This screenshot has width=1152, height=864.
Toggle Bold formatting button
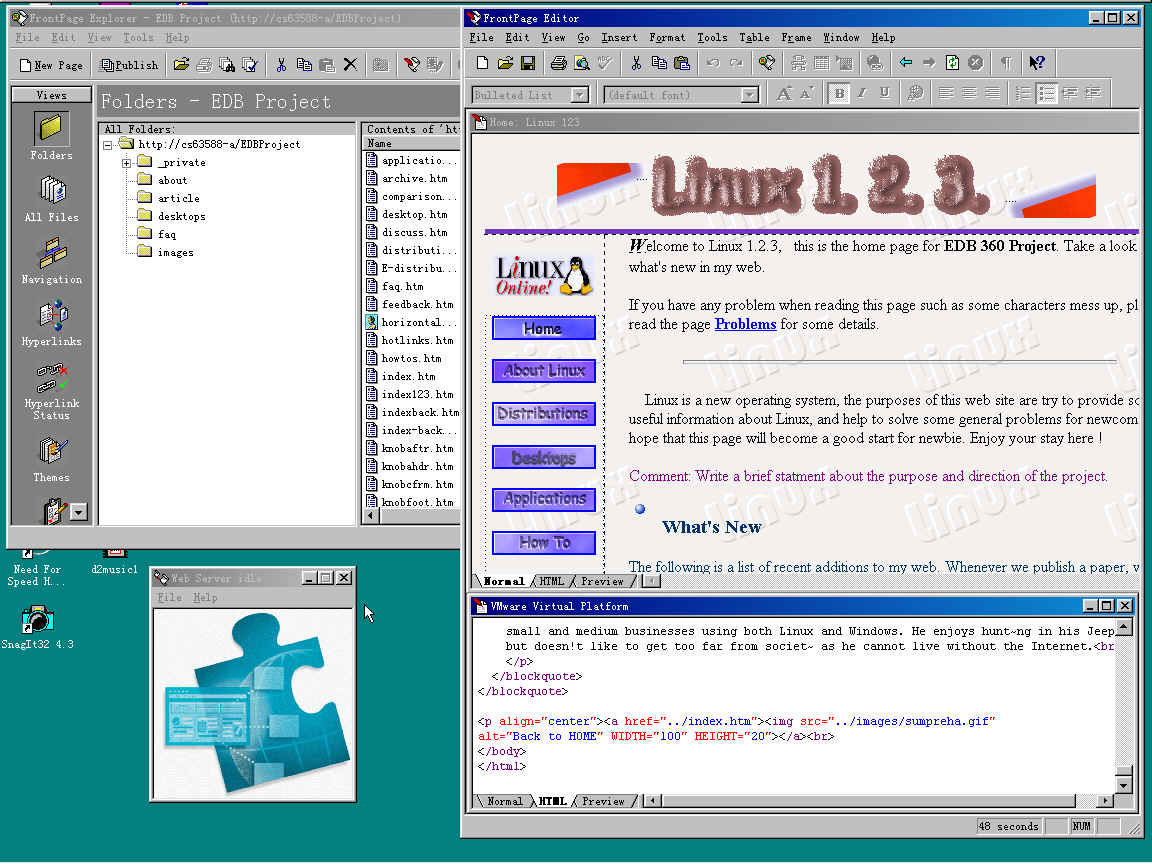(839, 94)
